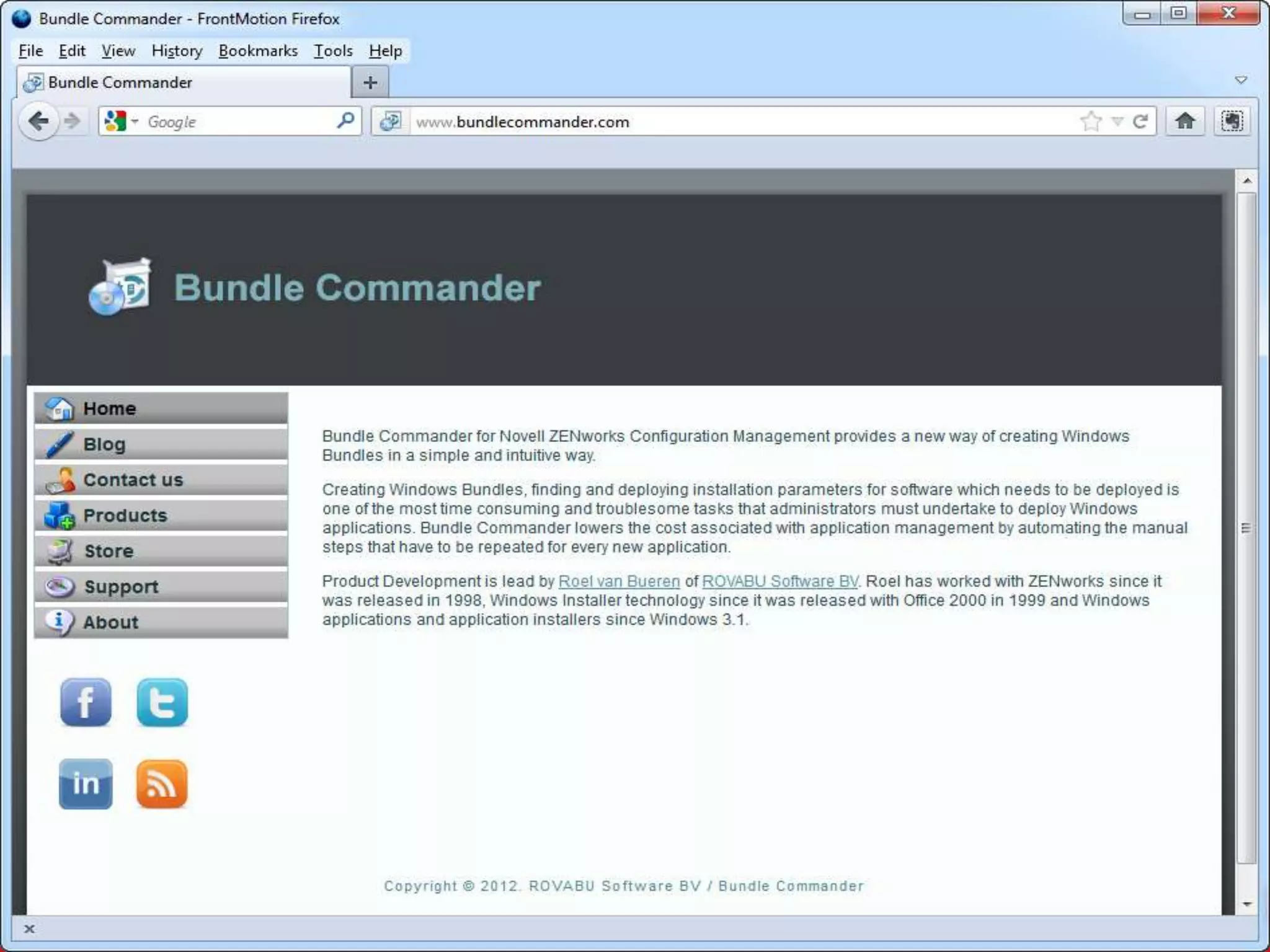The height and width of the screenshot is (952, 1270).
Task: Open the Store sidebar page
Action: (x=161, y=551)
